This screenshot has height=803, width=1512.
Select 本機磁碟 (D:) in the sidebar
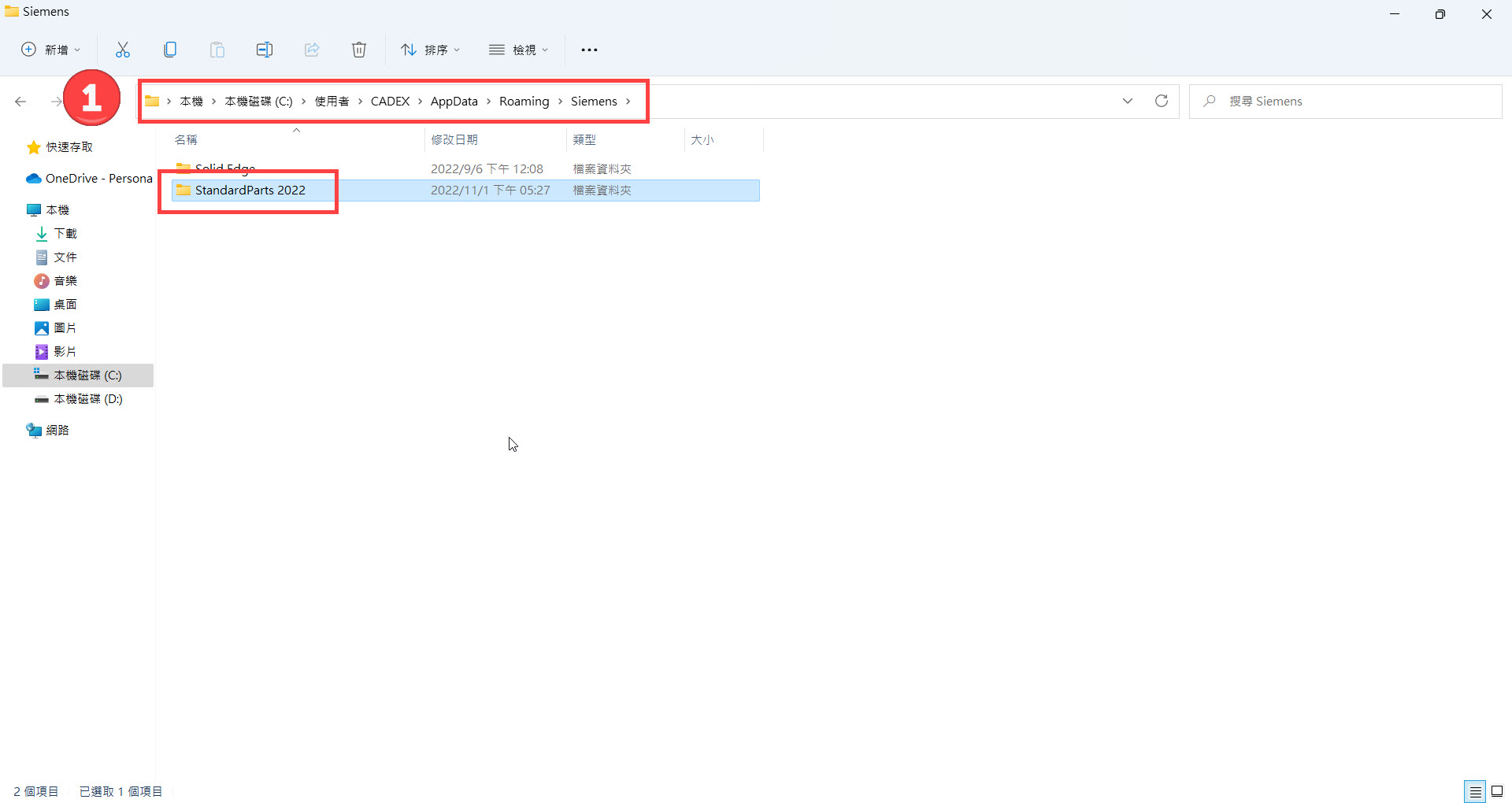87,399
